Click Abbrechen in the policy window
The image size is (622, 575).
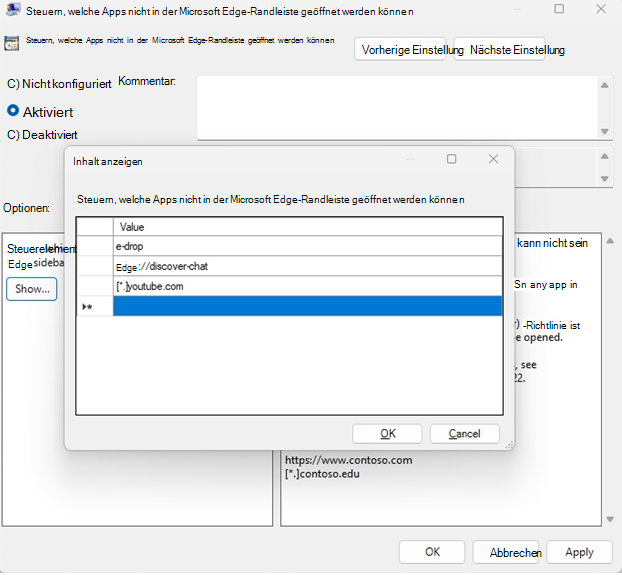(x=507, y=552)
